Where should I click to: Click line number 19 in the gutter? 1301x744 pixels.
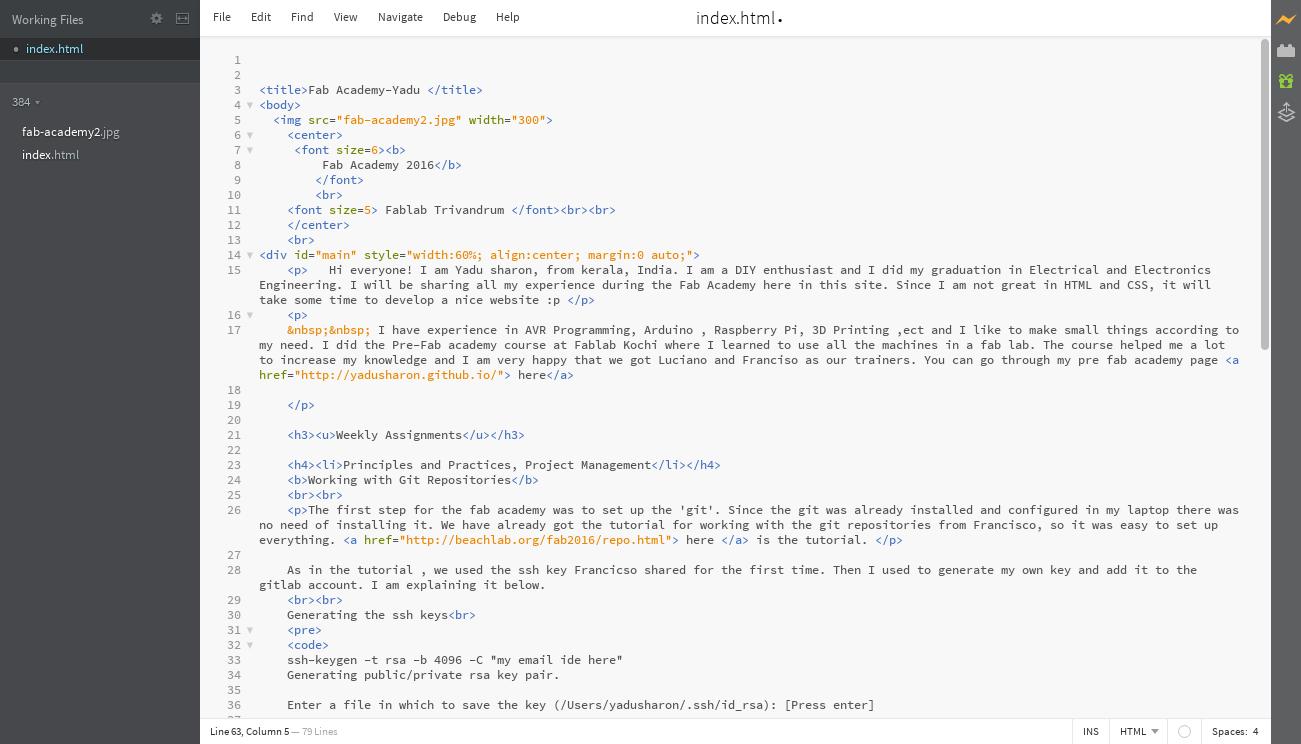(x=234, y=405)
